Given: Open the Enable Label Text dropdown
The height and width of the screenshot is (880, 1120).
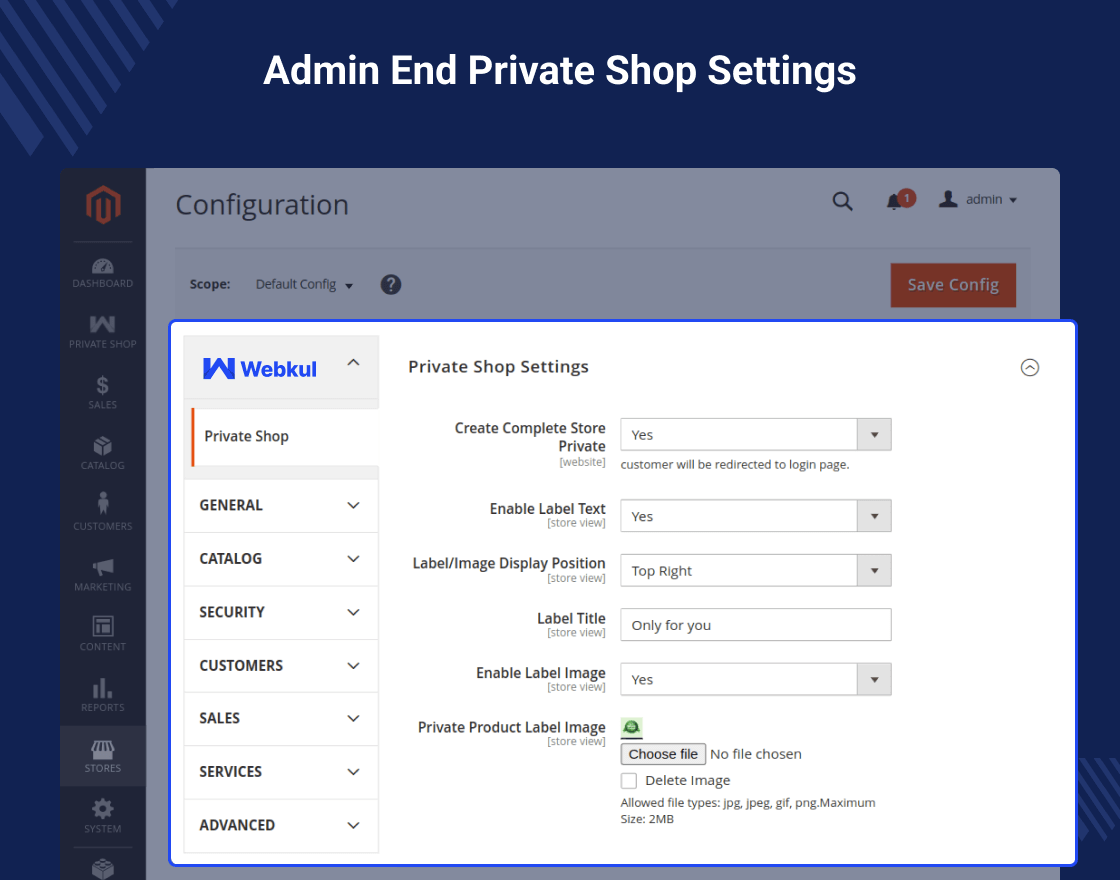Looking at the screenshot, I should [756, 516].
